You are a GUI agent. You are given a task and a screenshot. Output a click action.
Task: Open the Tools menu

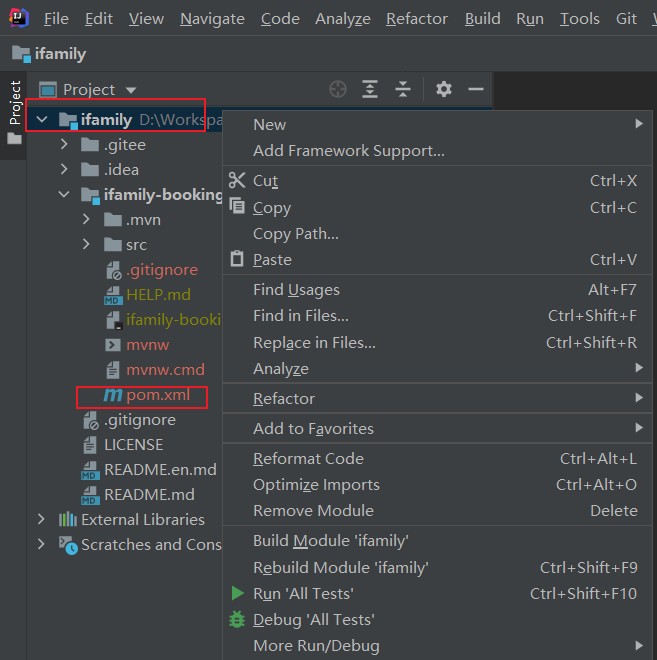pyautogui.click(x=579, y=19)
